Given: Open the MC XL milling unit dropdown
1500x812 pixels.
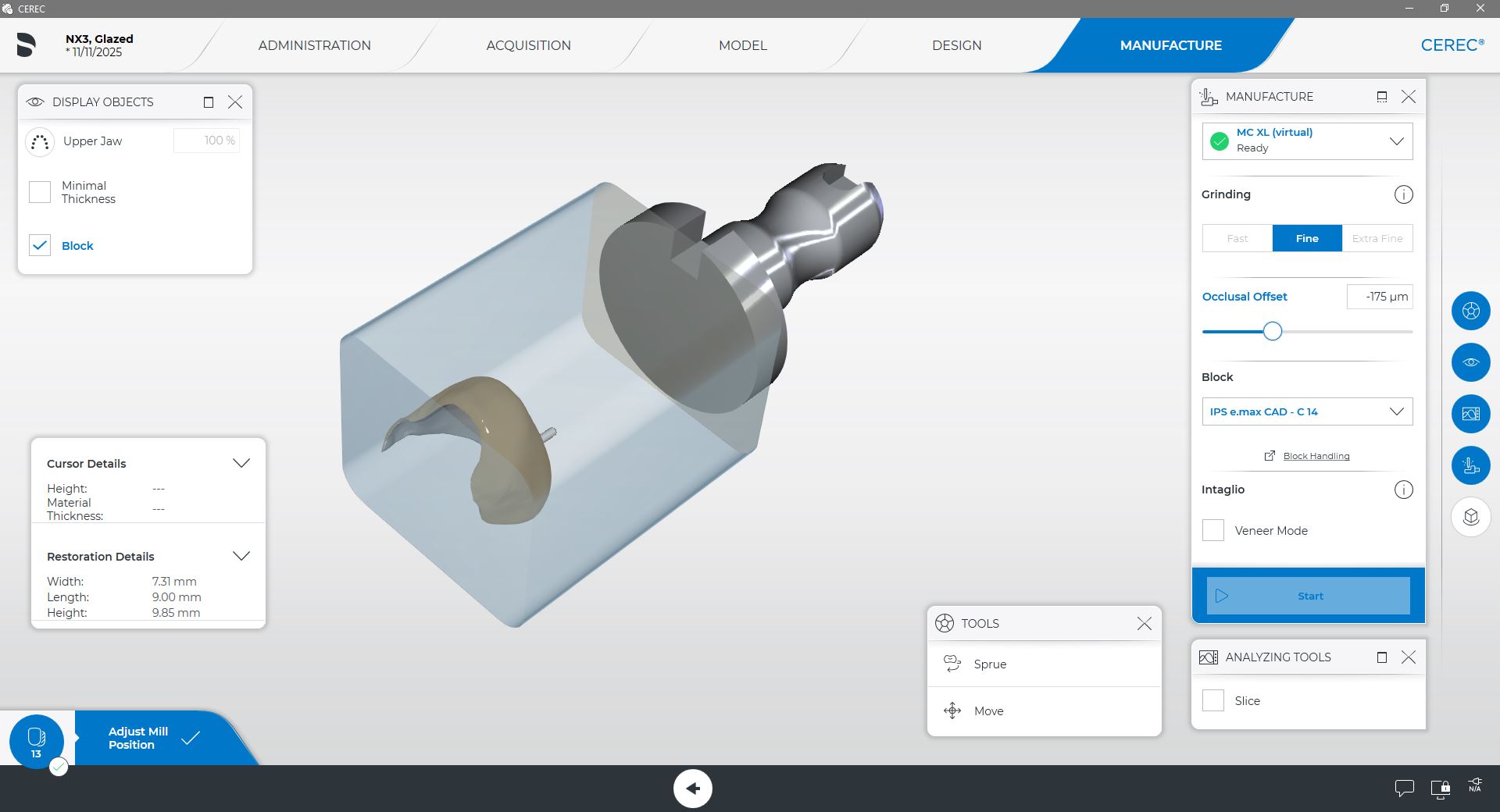Looking at the screenshot, I should click(1395, 141).
